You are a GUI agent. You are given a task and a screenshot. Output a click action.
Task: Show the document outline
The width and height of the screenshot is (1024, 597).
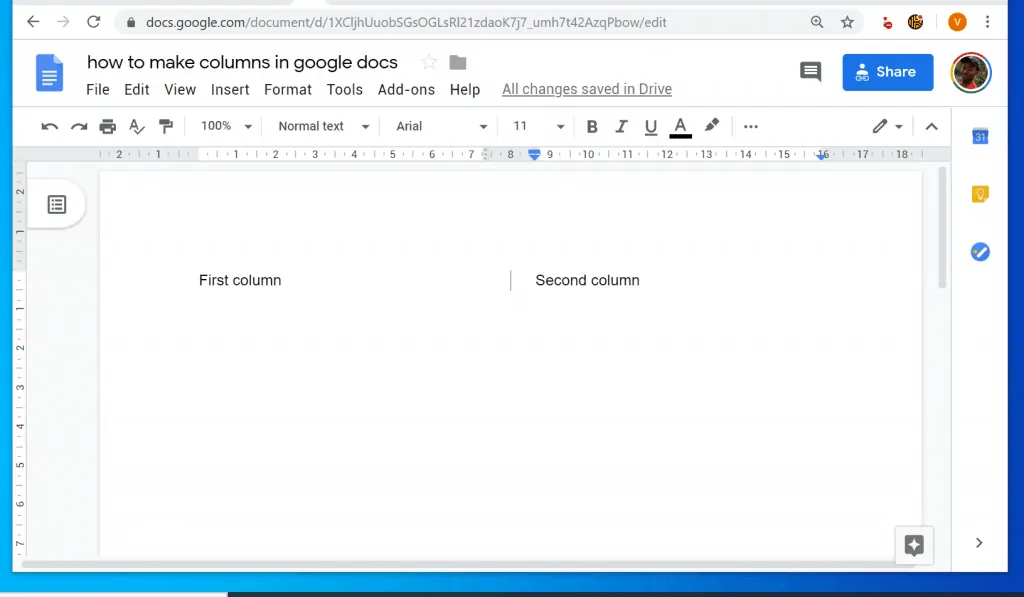tap(57, 203)
